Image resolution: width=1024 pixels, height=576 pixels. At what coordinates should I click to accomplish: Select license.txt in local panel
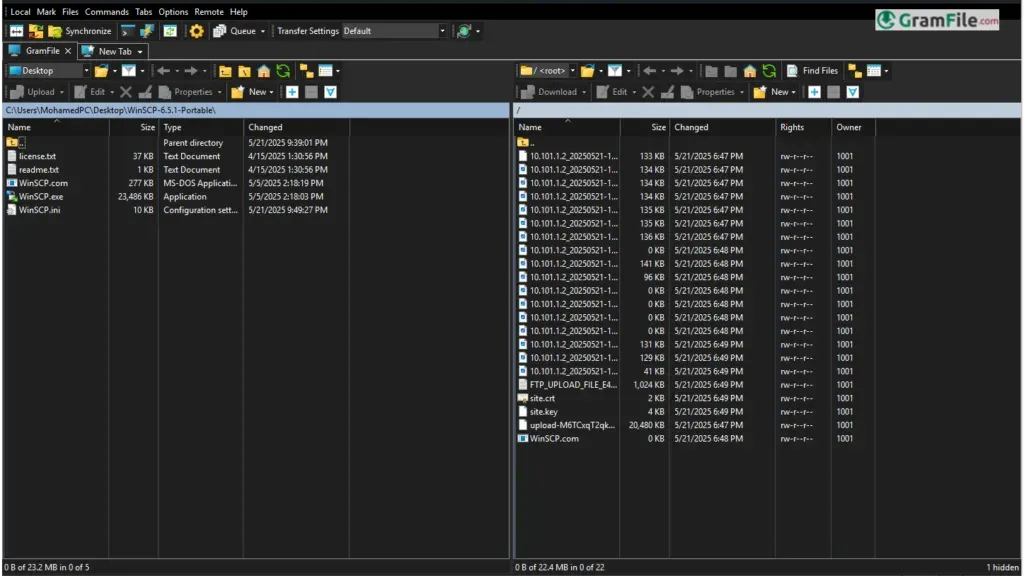click(x=37, y=156)
